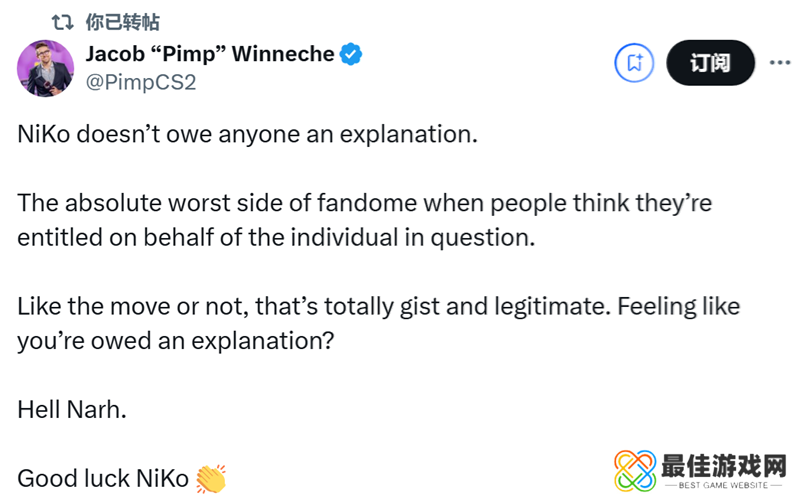Click the line 'you're owed an explanation?'

point(174,340)
